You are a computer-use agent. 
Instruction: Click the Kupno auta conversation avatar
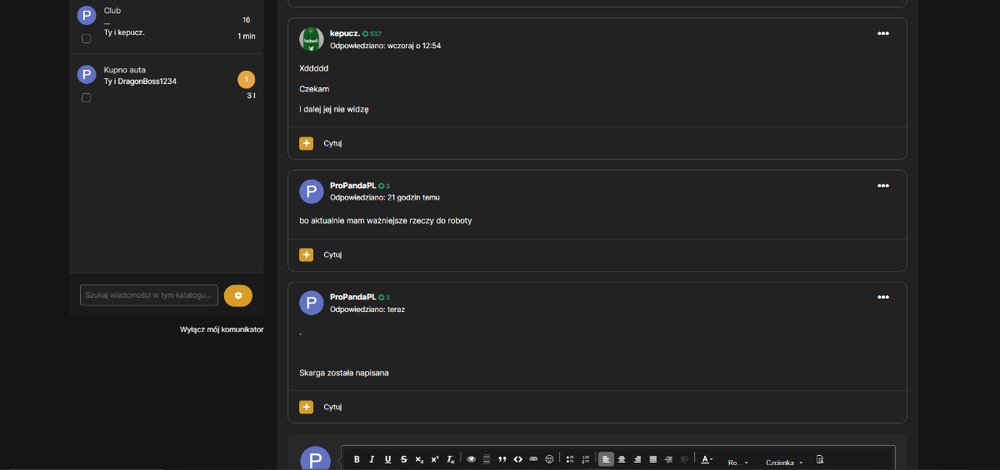(86, 75)
